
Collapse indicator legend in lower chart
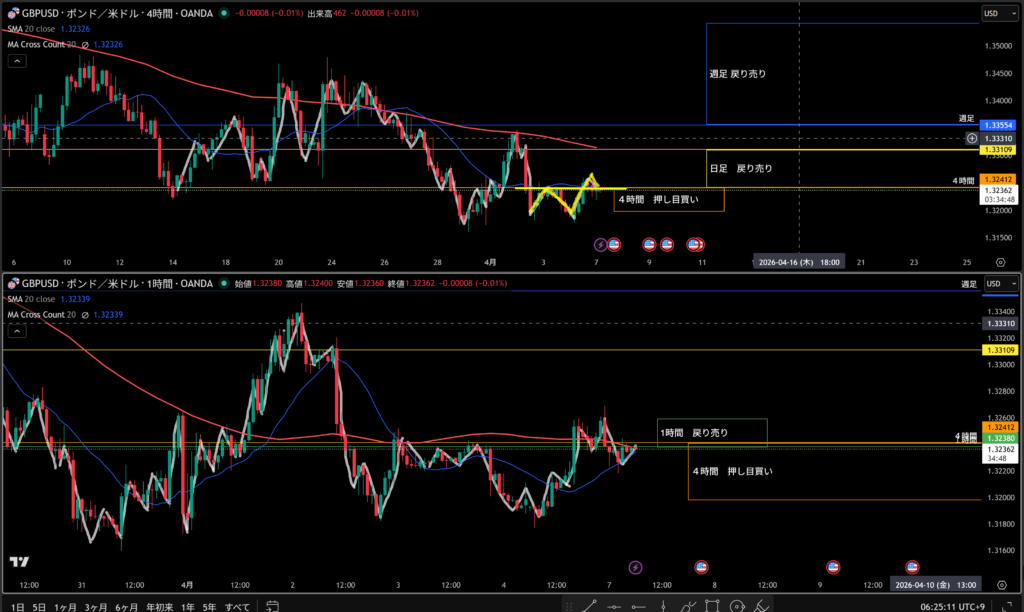tap(17, 331)
